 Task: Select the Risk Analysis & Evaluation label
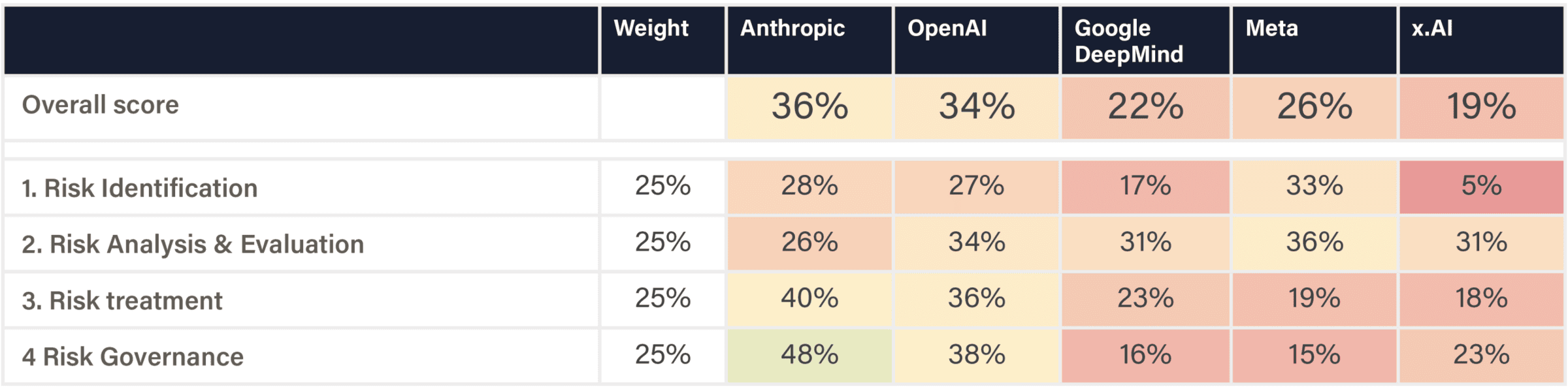193,244
